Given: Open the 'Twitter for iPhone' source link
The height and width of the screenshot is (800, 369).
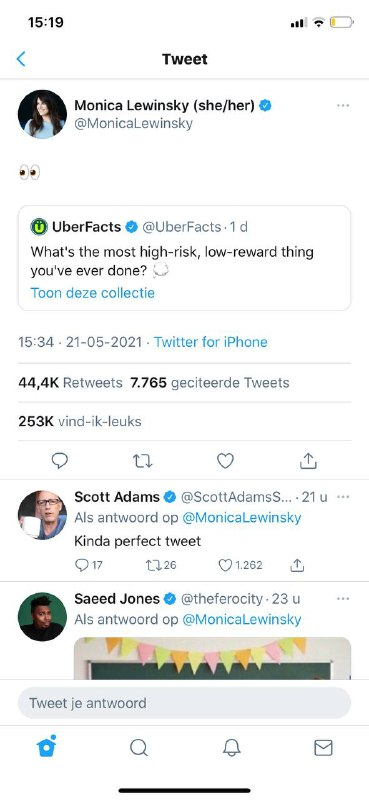Looking at the screenshot, I should pos(211,342).
